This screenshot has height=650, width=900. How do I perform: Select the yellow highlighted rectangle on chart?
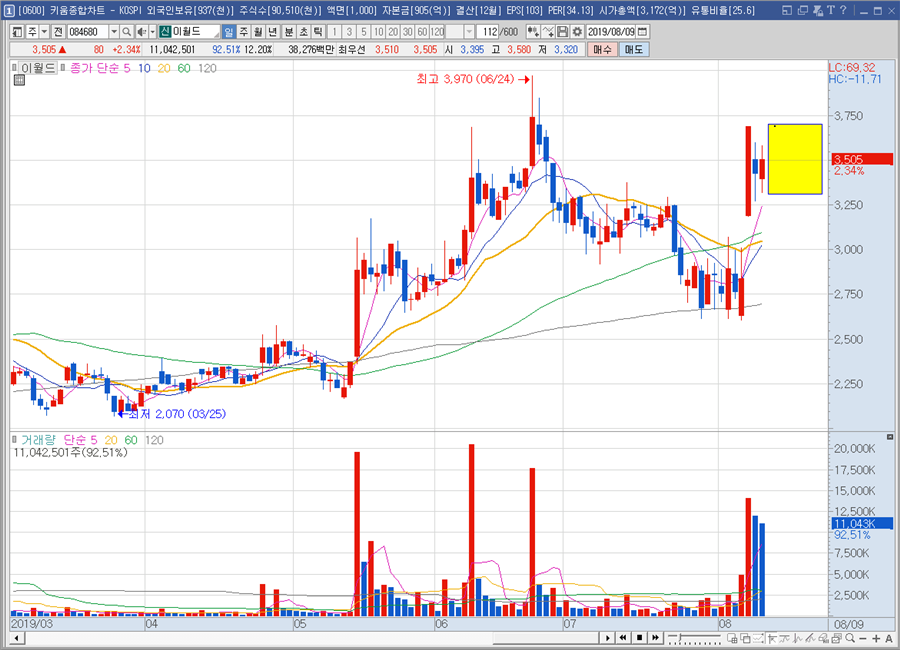(x=795, y=159)
